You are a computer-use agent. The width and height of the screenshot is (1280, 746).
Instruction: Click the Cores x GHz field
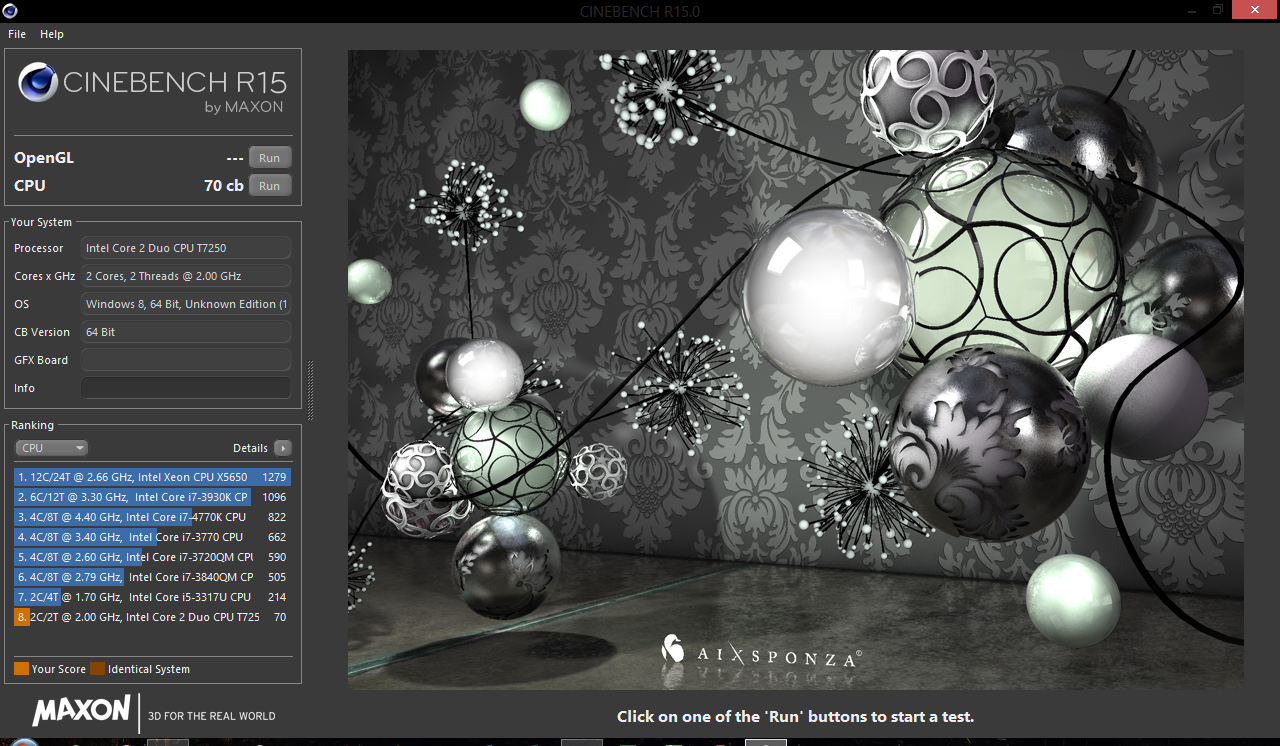[x=186, y=276]
